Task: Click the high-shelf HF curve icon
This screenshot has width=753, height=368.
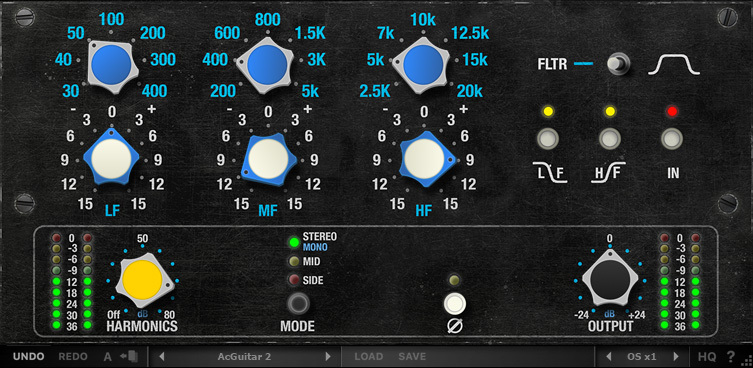Action: click(608, 173)
